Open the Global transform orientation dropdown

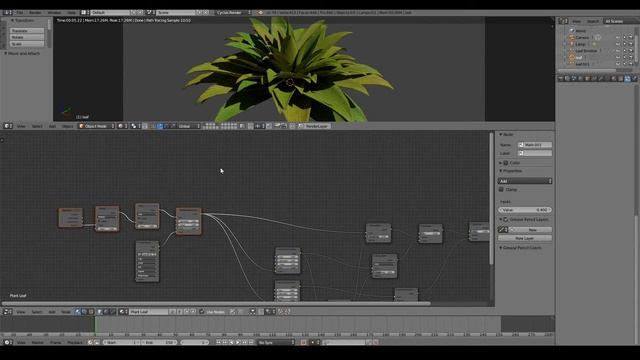(189, 126)
